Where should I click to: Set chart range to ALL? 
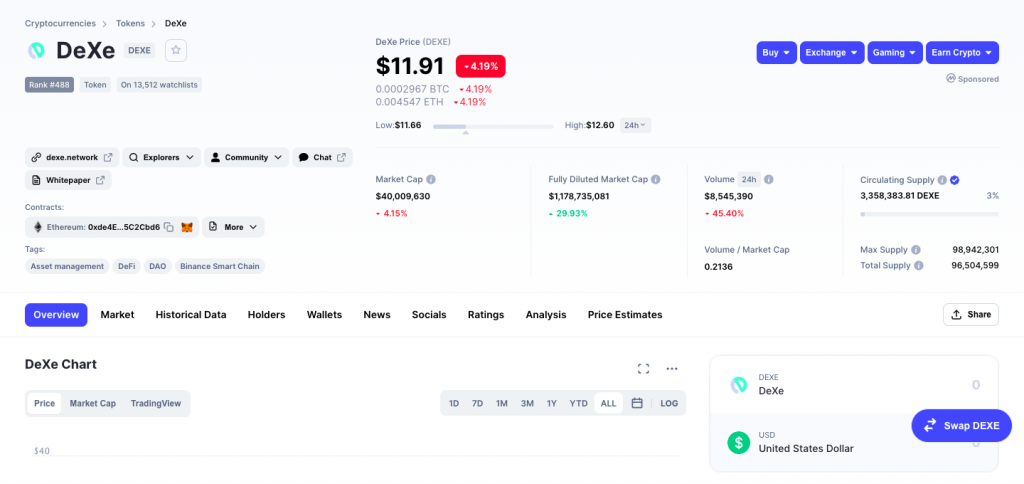pos(608,404)
